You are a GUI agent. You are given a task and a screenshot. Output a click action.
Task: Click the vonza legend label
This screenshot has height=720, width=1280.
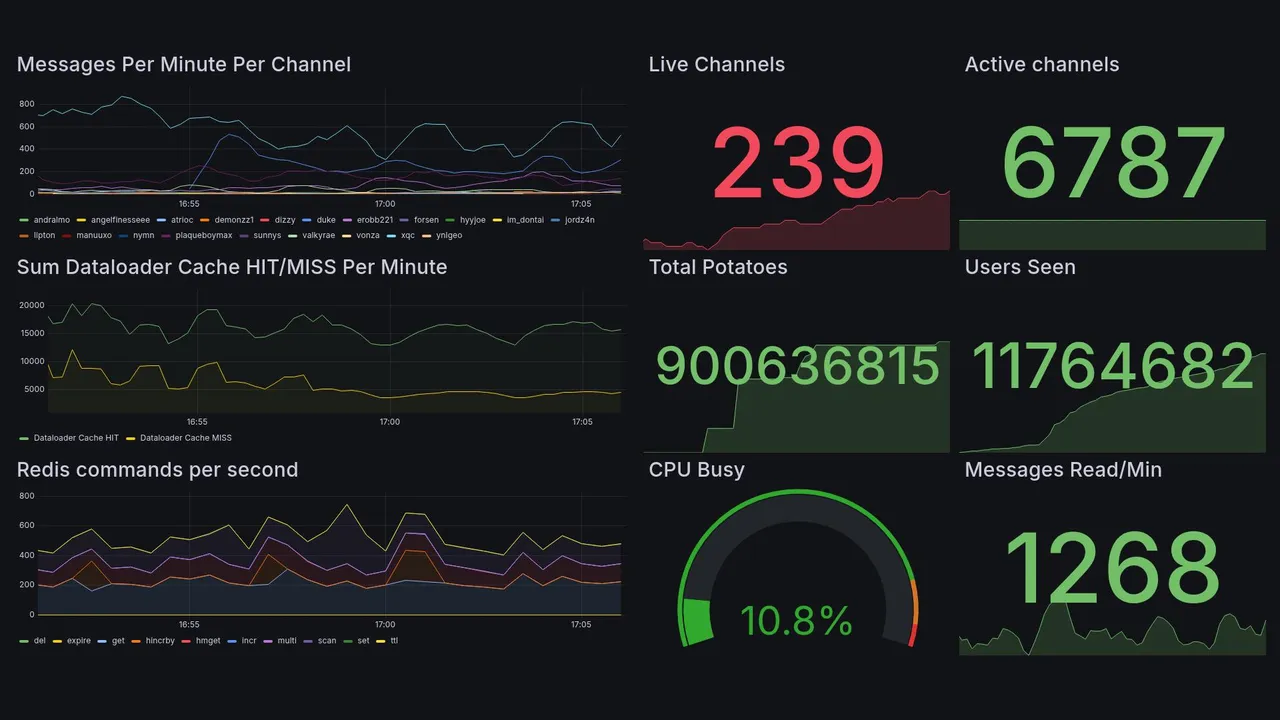click(368, 235)
